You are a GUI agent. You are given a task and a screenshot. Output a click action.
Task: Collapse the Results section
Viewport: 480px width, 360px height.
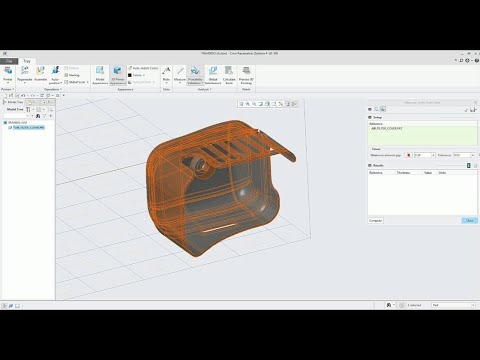[370, 165]
